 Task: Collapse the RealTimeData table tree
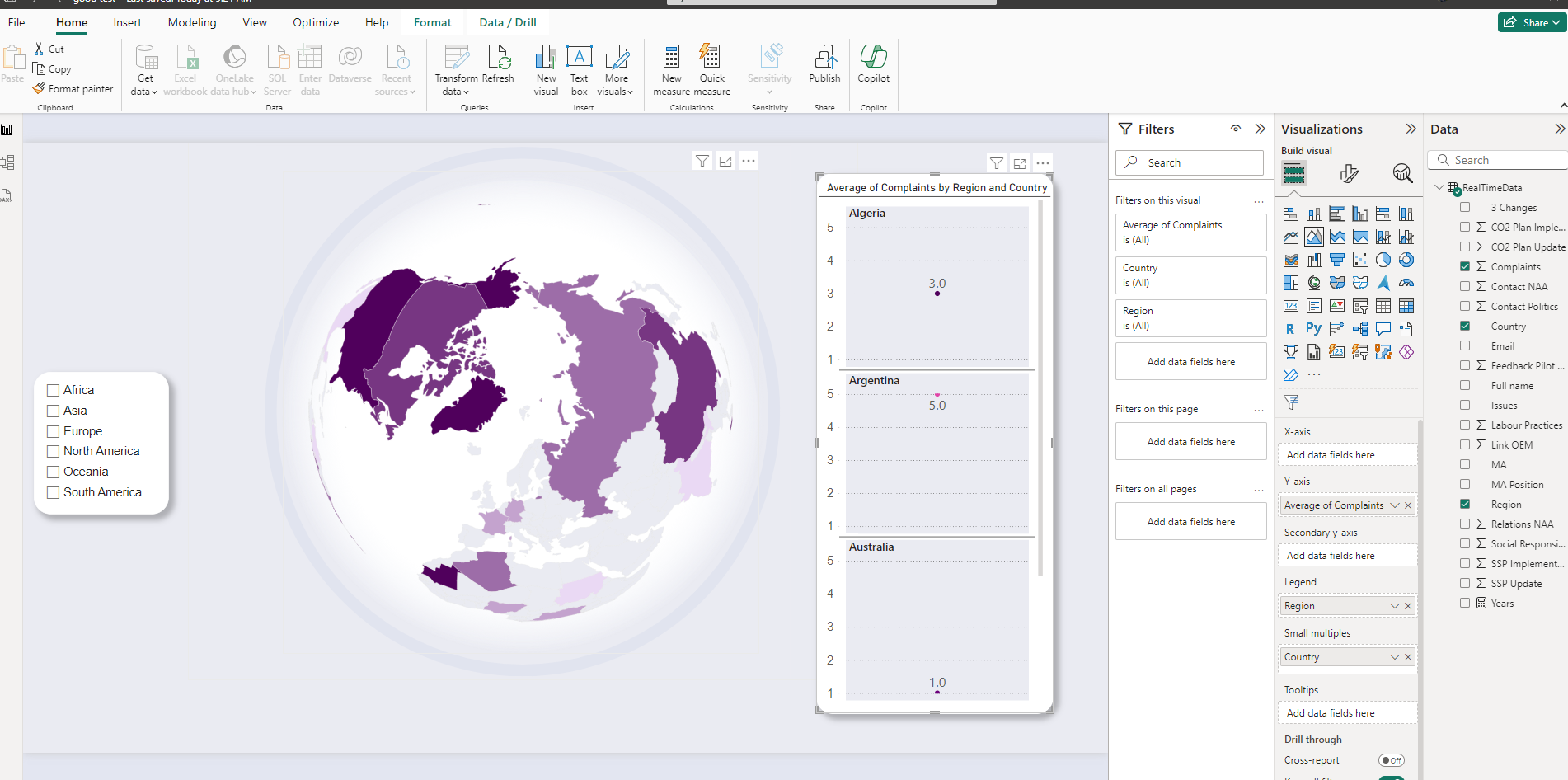click(x=1439, y=187)
